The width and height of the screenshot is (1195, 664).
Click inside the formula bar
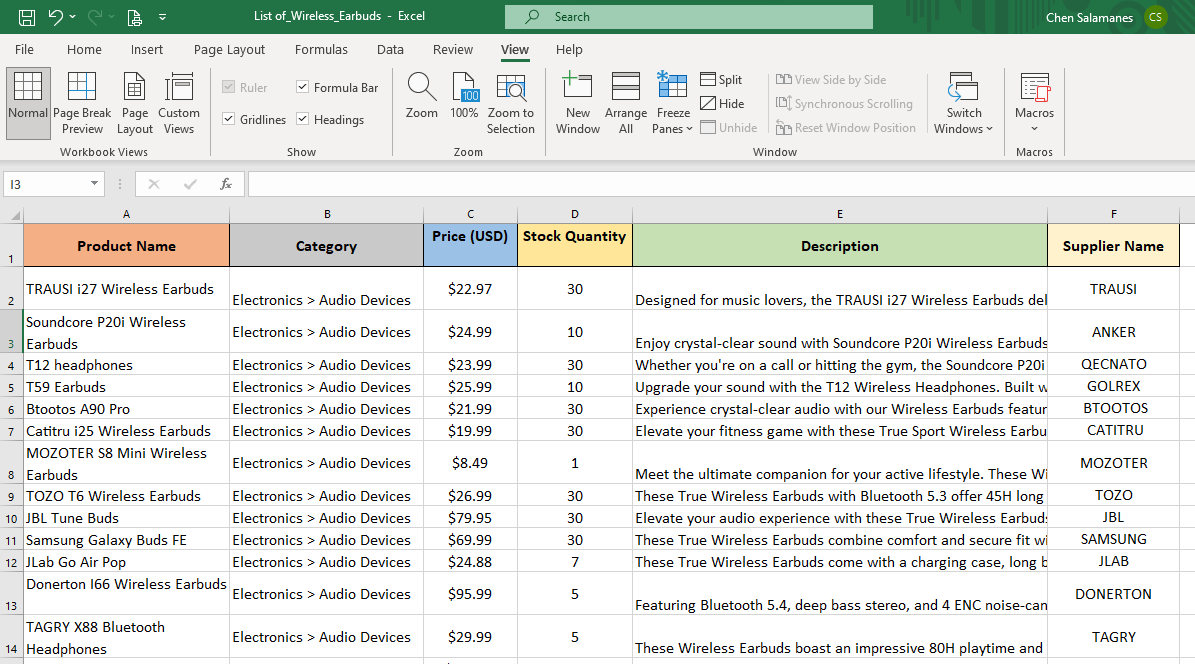click(720, 184)
